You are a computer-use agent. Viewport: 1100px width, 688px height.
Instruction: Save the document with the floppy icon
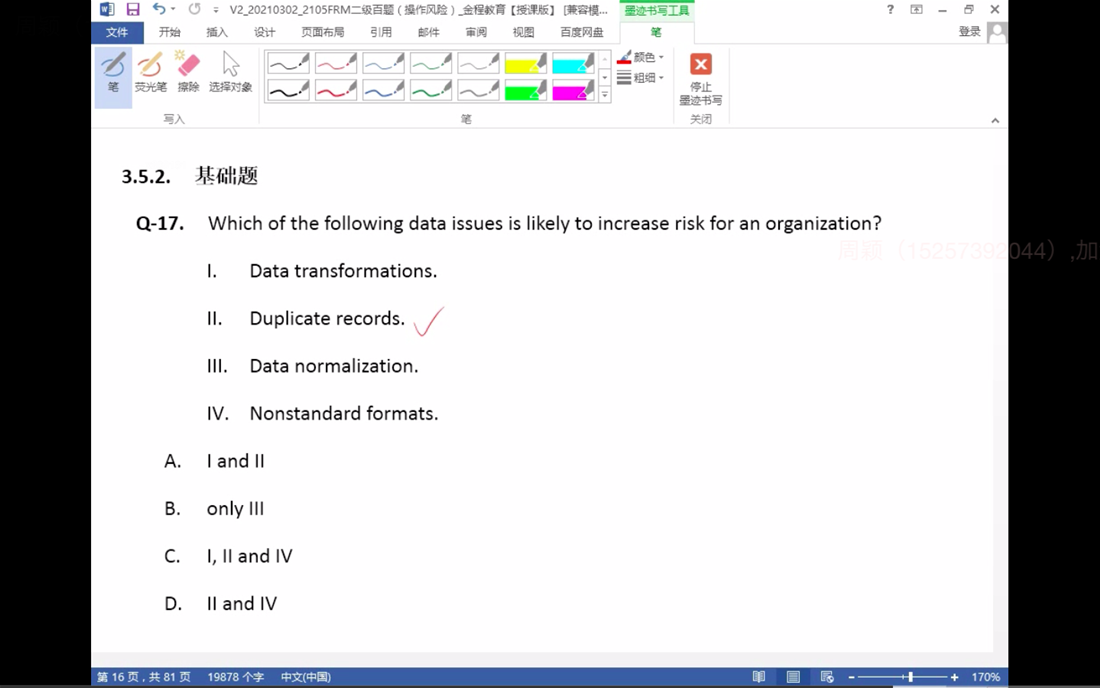pyautogui.click(x=133, y=9)
